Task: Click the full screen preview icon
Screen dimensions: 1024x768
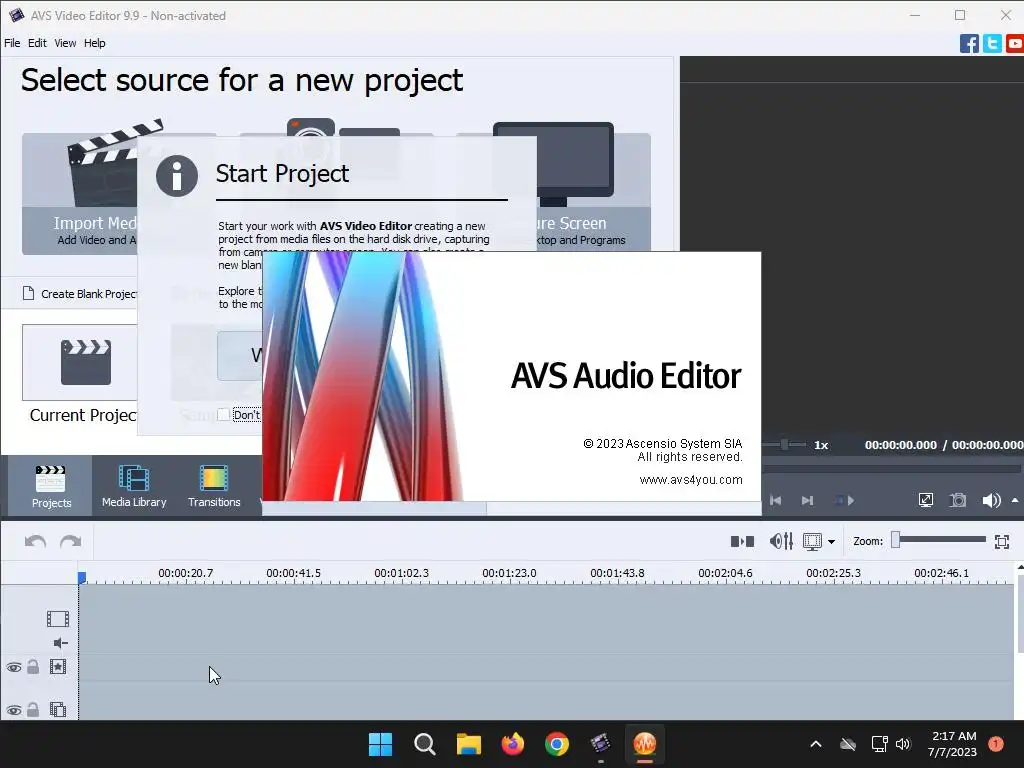Action: [x=925, y=500]
